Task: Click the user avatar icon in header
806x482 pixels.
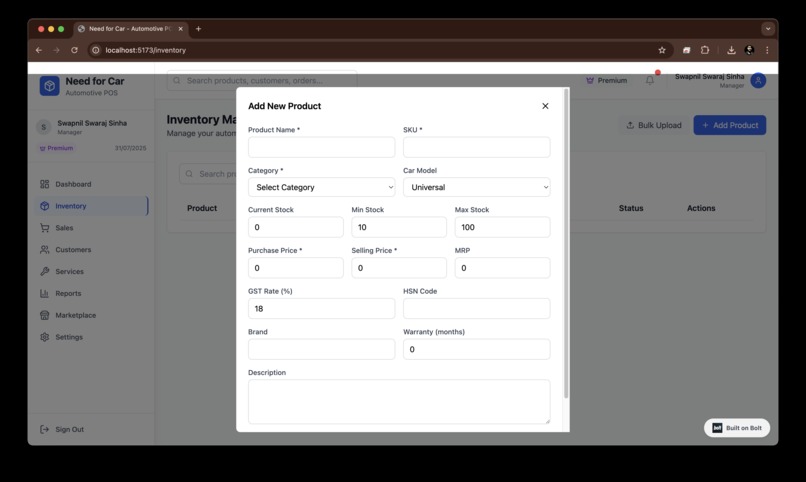Action: pyautogui.click(x=758, y=80)
